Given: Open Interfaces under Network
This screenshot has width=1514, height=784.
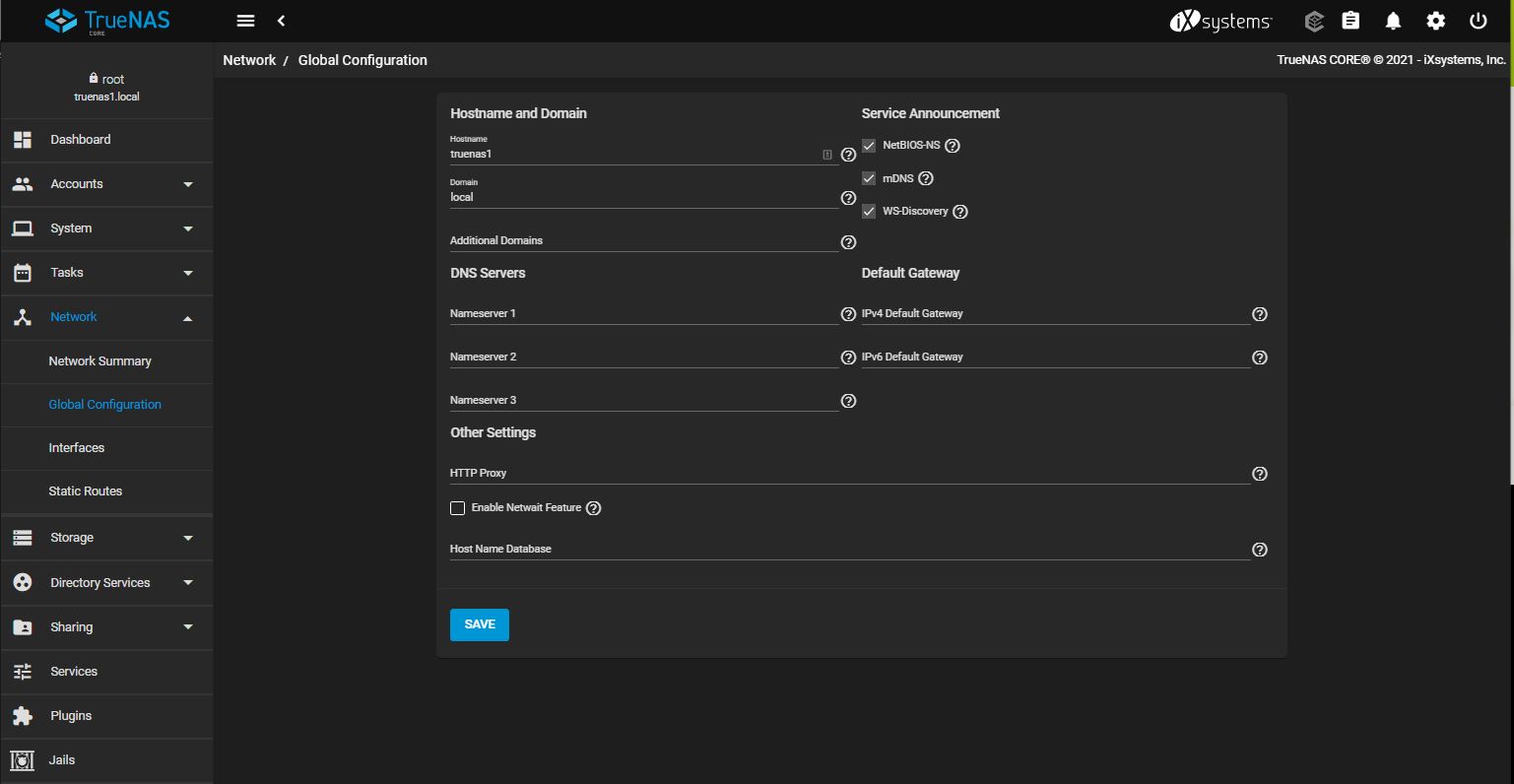Looking at the screenshot, I should coord(77,448).
